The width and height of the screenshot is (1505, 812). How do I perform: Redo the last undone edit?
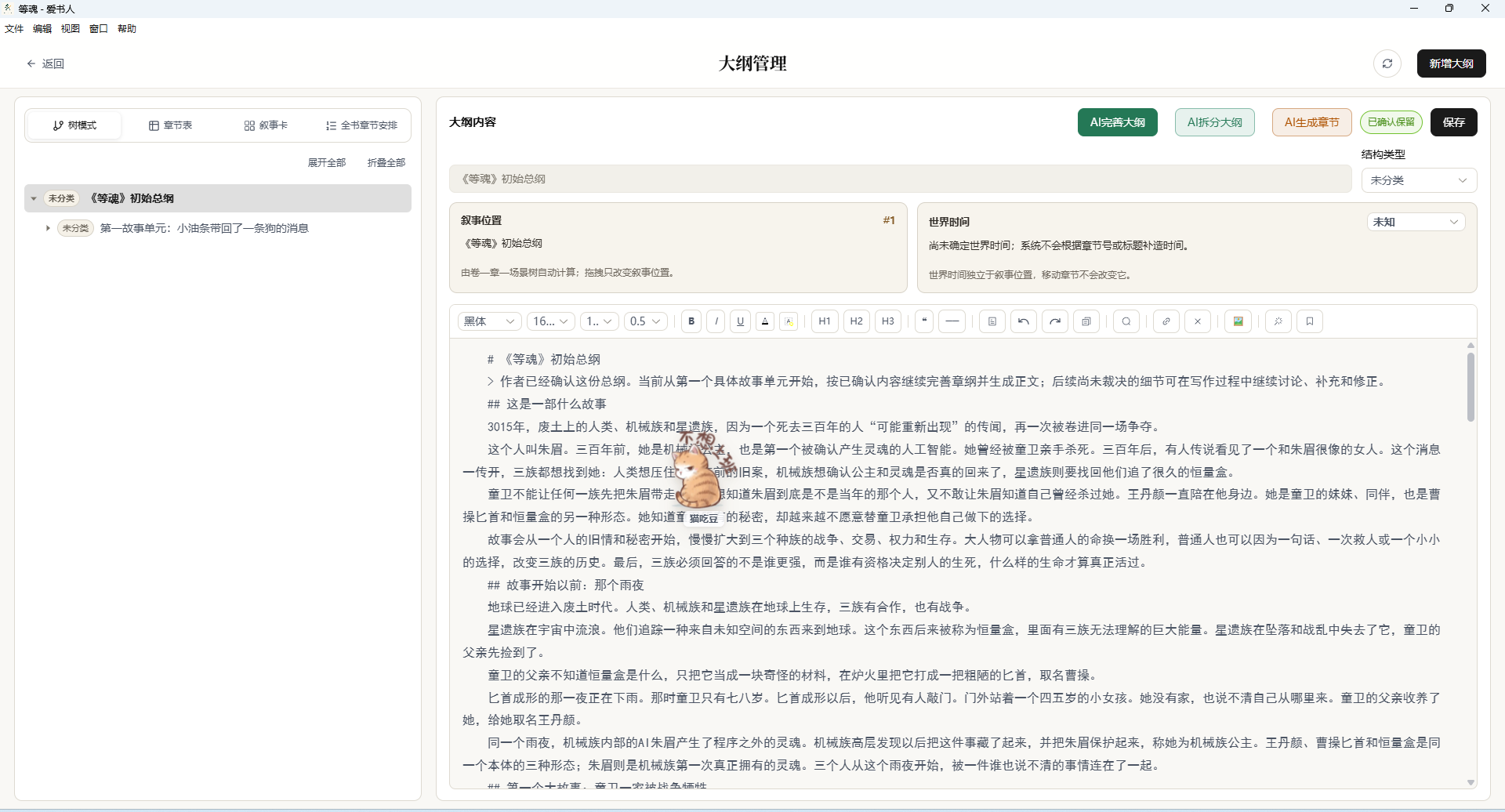coord(1055,321)
